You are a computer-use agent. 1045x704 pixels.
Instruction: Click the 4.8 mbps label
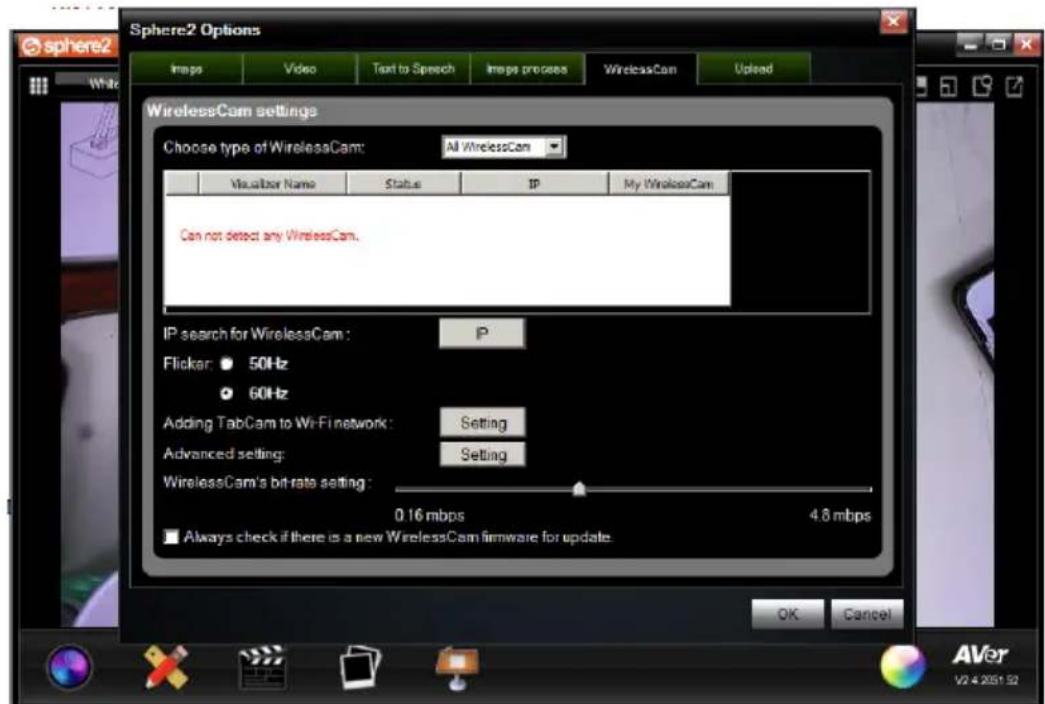click(x=840, y=515)
